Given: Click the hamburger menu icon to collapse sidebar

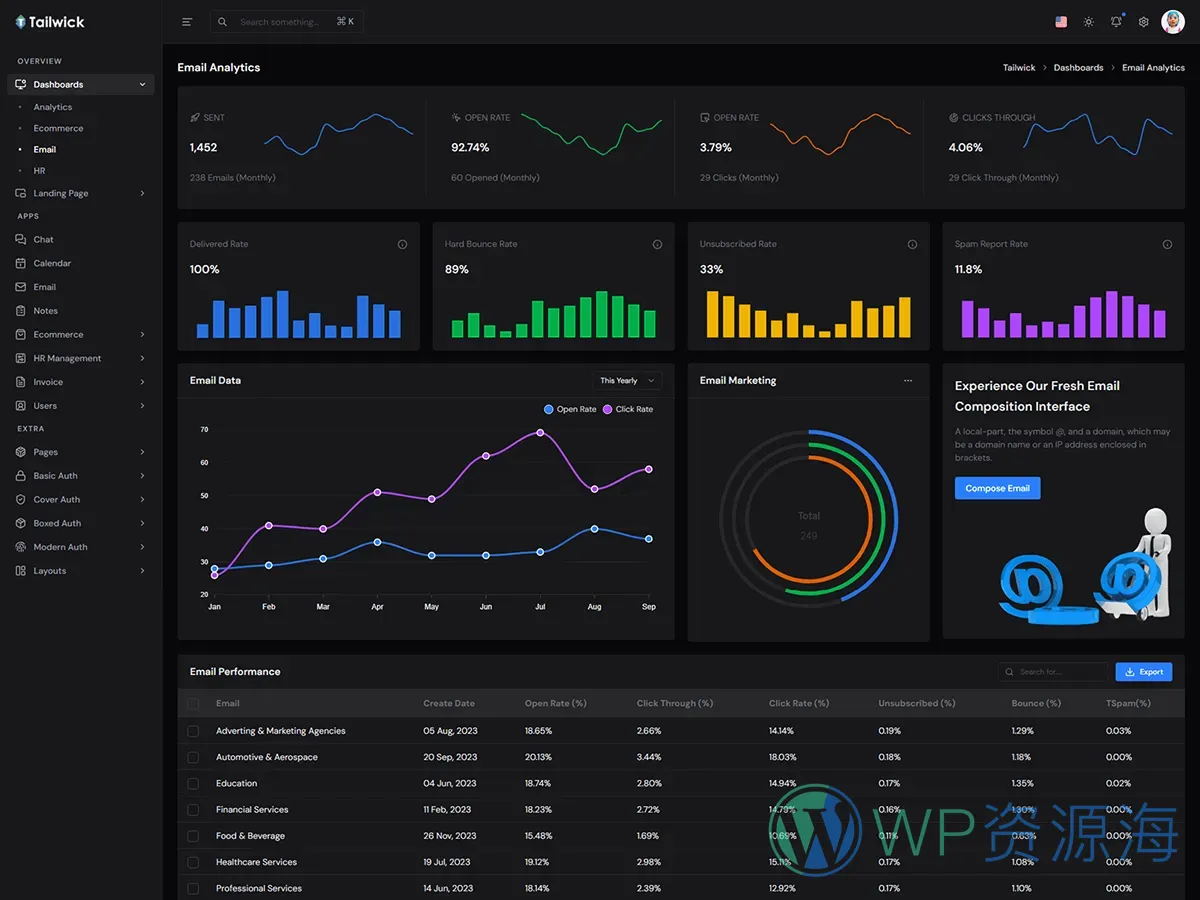Looking at the screenshot, I should (187, 22).
